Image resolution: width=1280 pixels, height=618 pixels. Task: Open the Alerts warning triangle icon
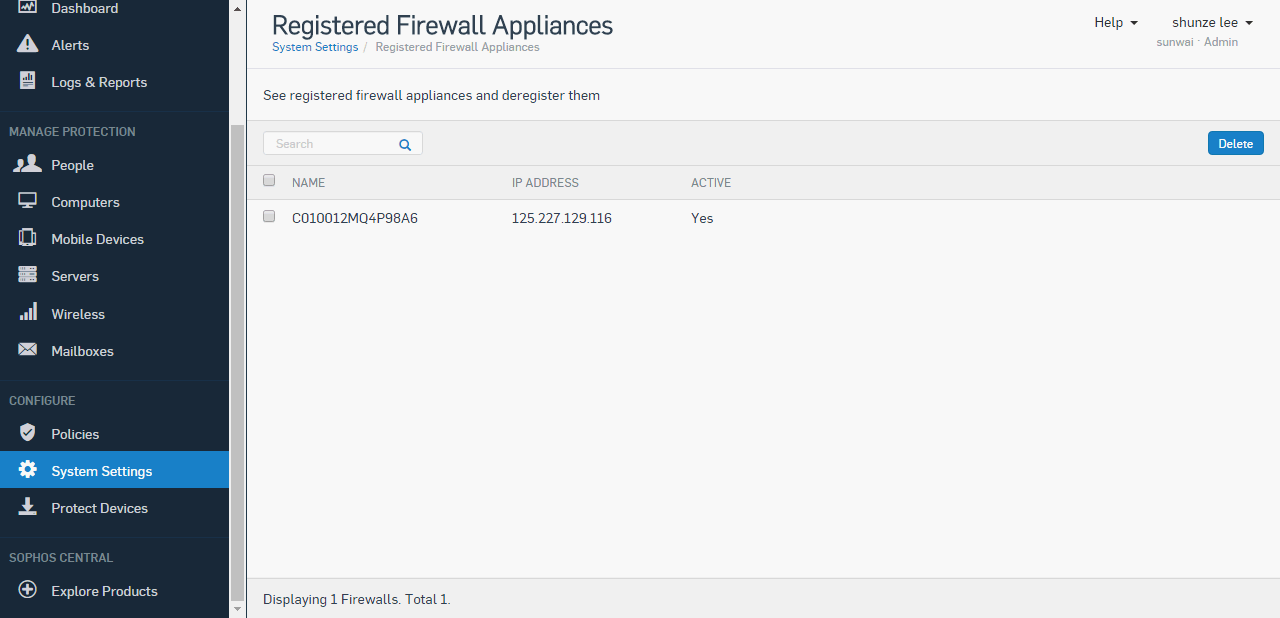tap(28, 45)
